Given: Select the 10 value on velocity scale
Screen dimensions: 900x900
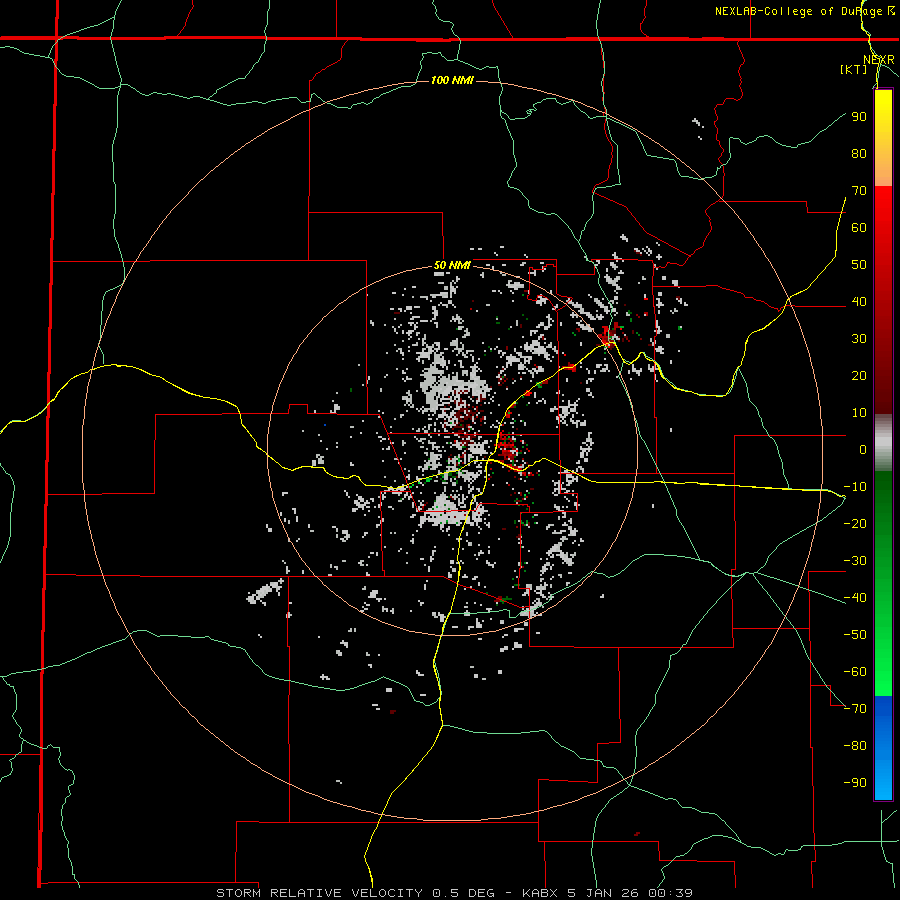Looking at the screenshot, I should tap(859, 413).
